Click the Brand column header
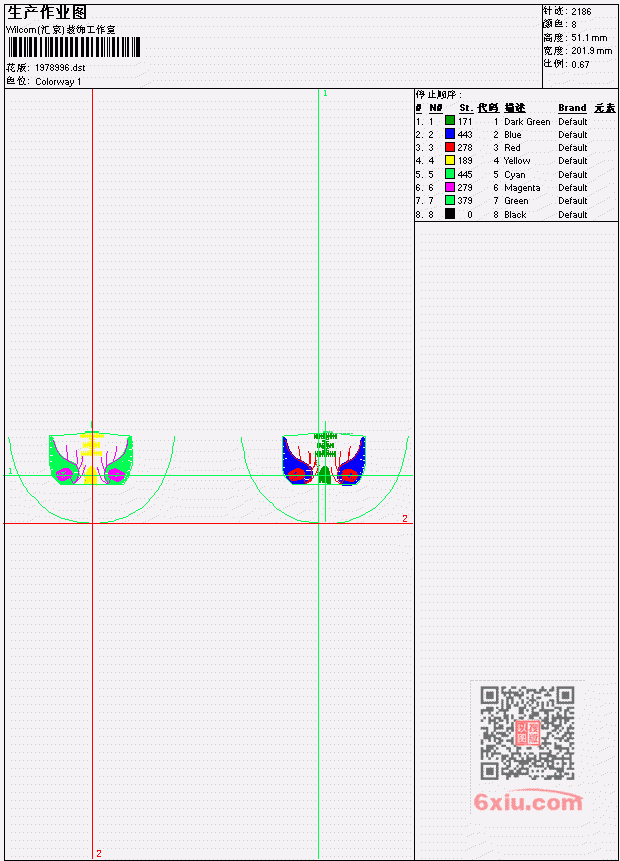 (x=572, y=108)
